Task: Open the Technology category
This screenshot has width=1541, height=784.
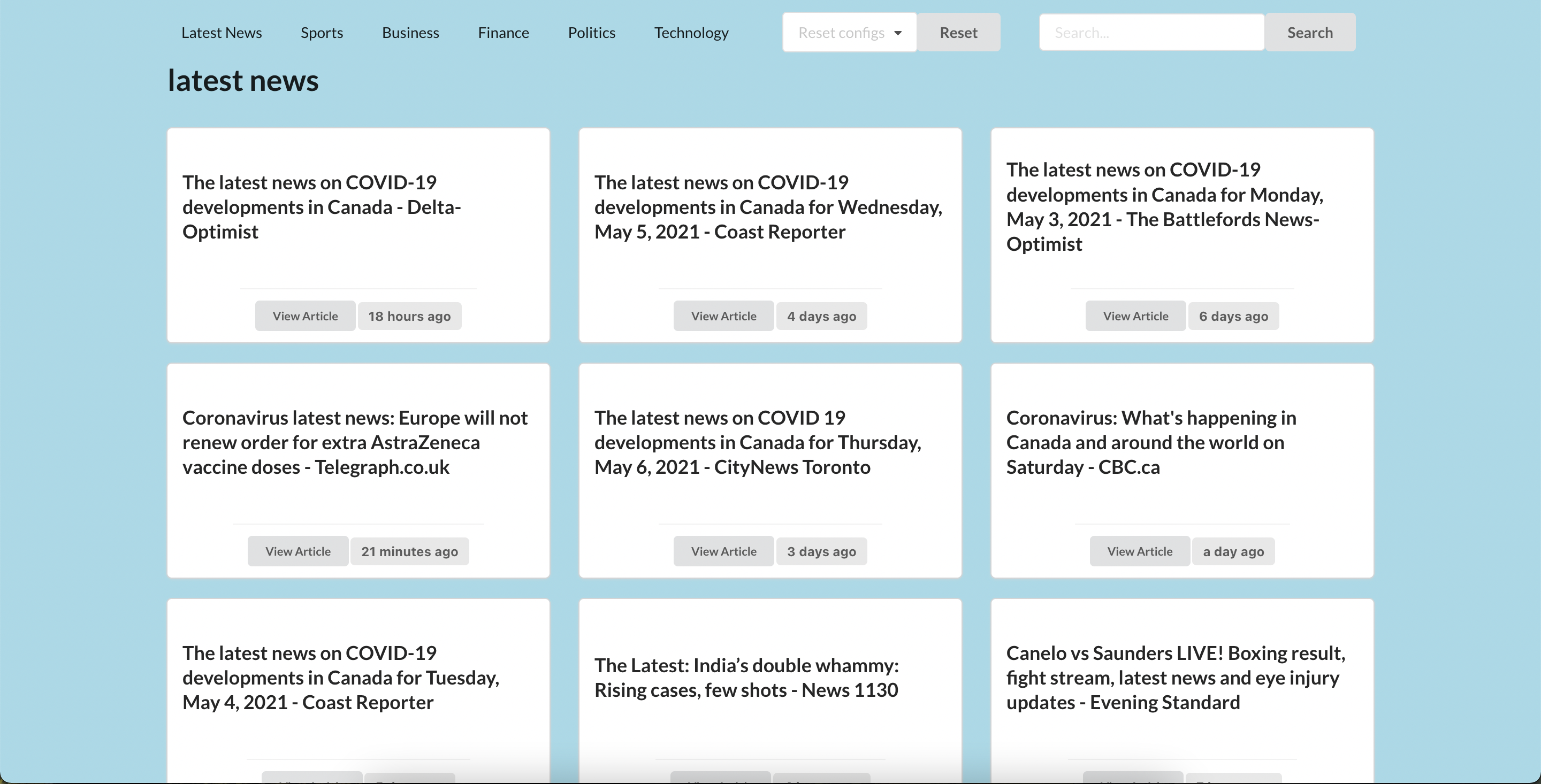Action: 691,32
